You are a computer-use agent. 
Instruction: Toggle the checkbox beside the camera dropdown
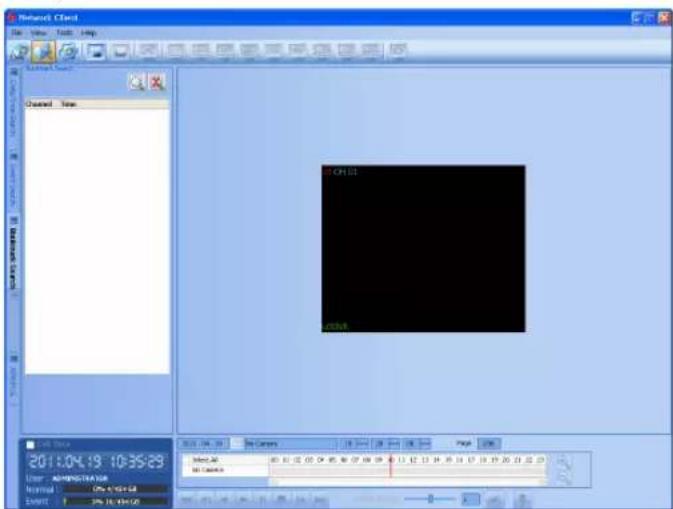pos(237,444)
